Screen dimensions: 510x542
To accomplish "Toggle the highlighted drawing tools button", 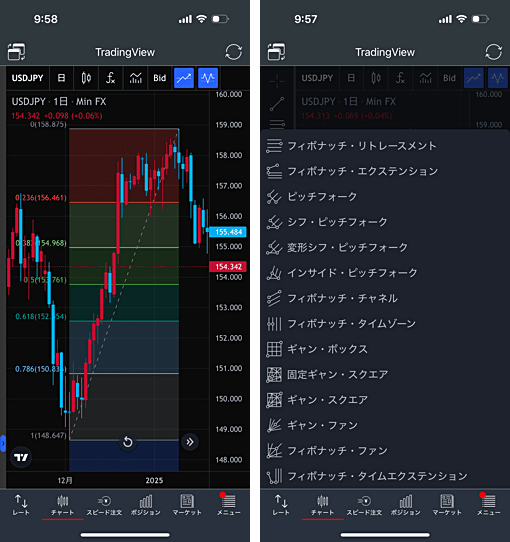I will (x=184, y=78).
